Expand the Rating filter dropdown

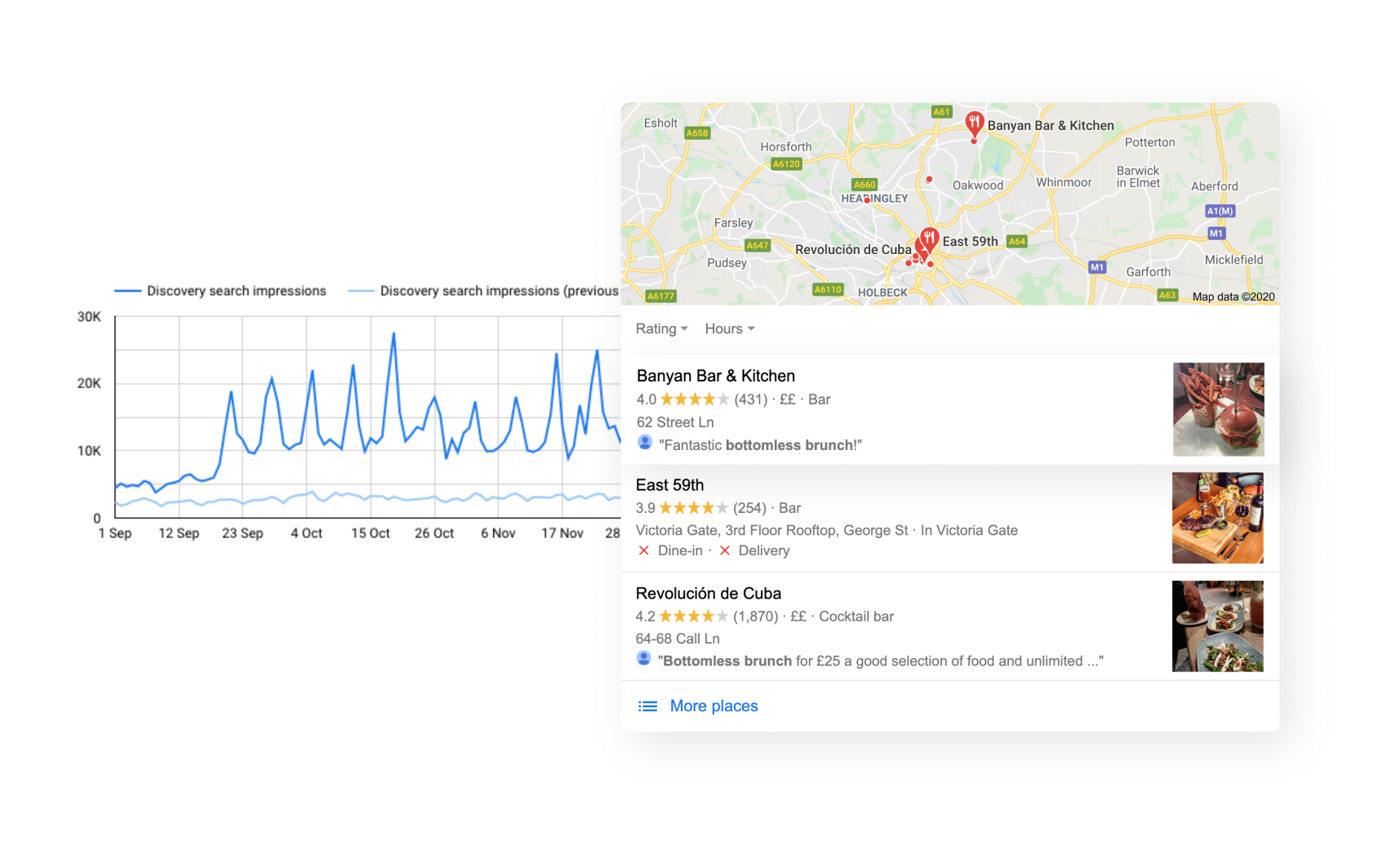(662, 328)
